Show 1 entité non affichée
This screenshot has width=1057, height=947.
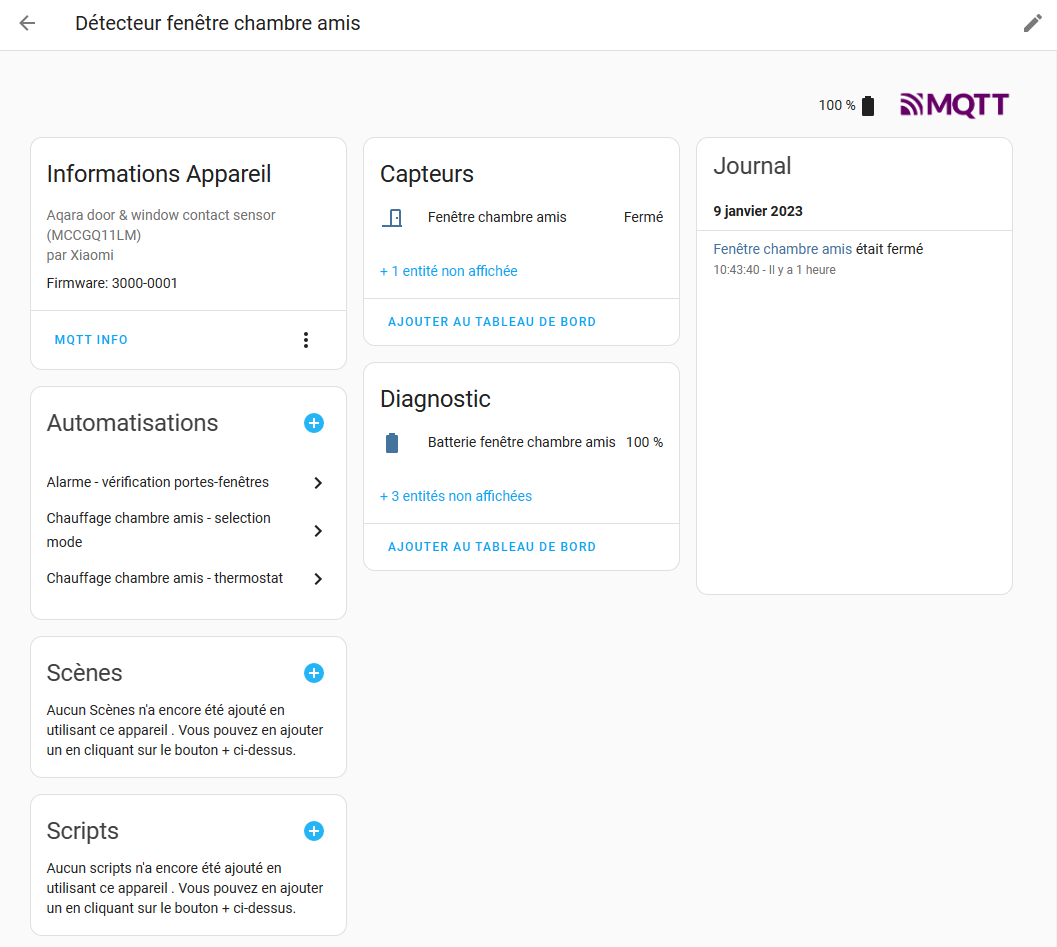pos(449,271)
